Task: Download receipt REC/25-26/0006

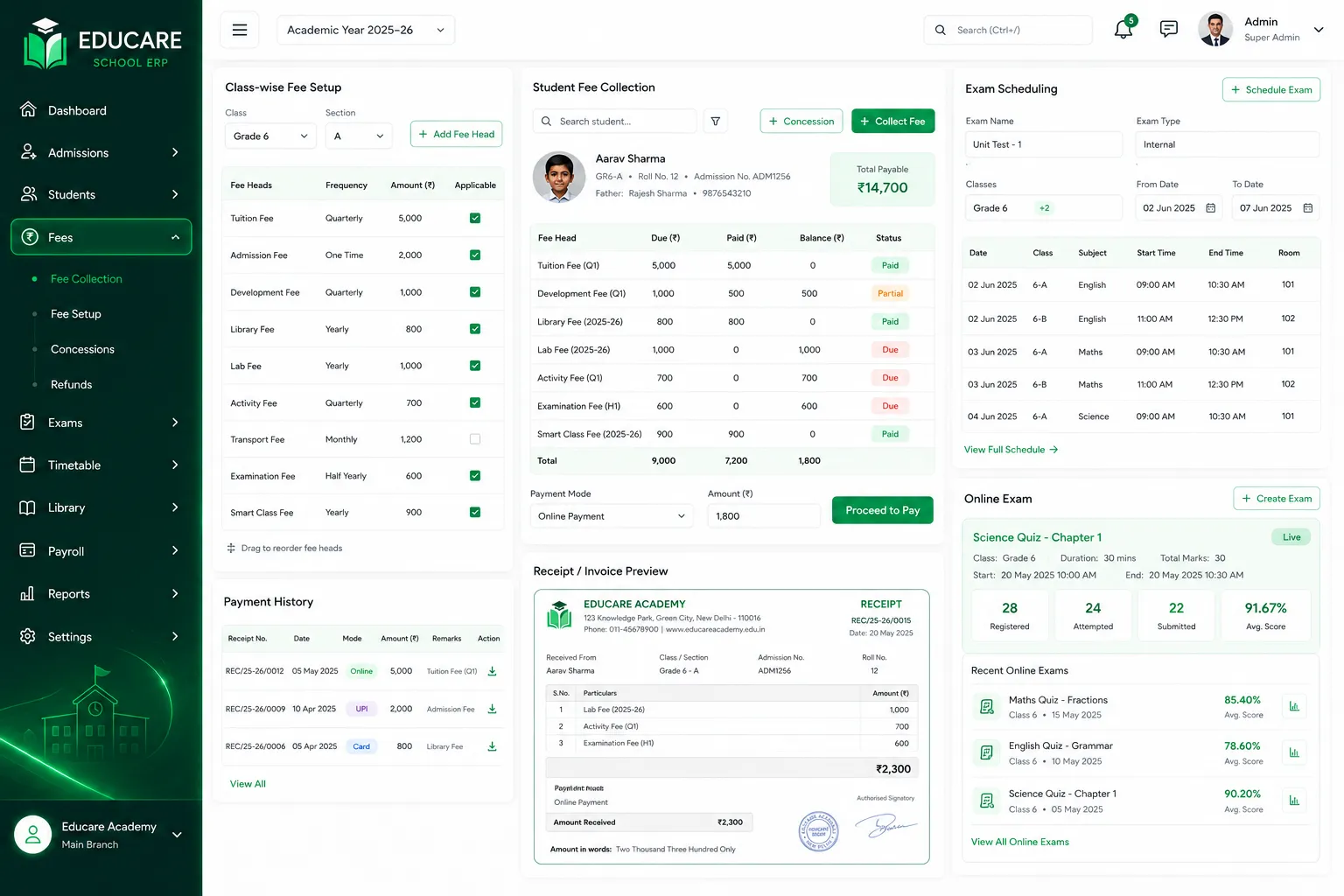Action: coord(492,746)
